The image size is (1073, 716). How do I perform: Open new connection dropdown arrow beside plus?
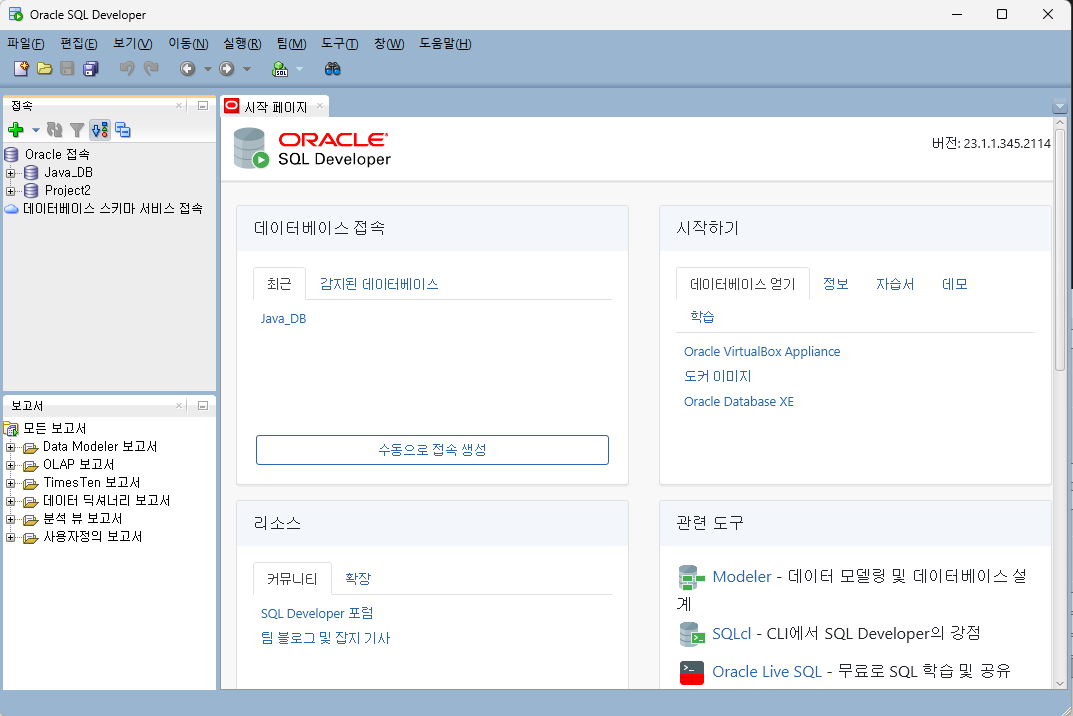point(36,129)
